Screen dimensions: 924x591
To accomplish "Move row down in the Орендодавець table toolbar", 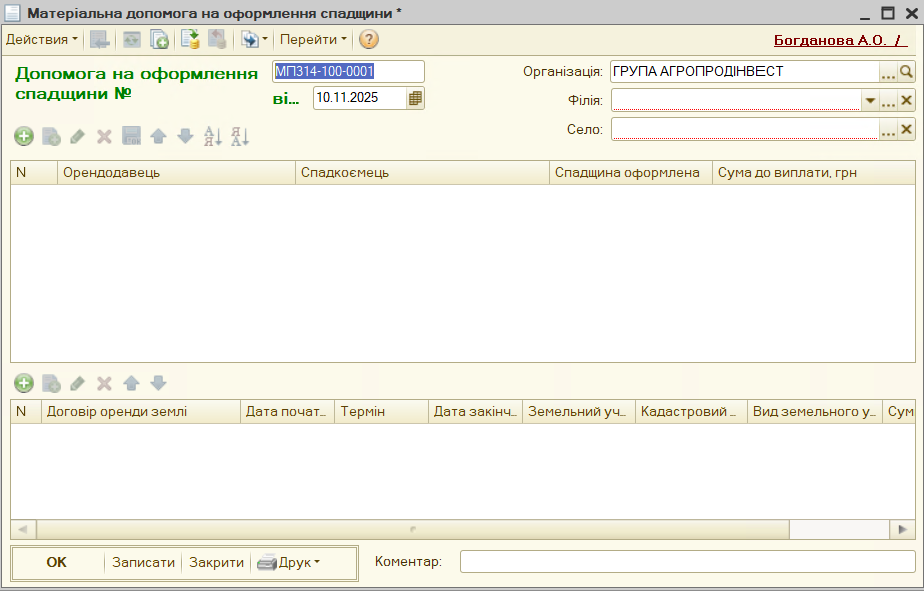I will [185, 137].
